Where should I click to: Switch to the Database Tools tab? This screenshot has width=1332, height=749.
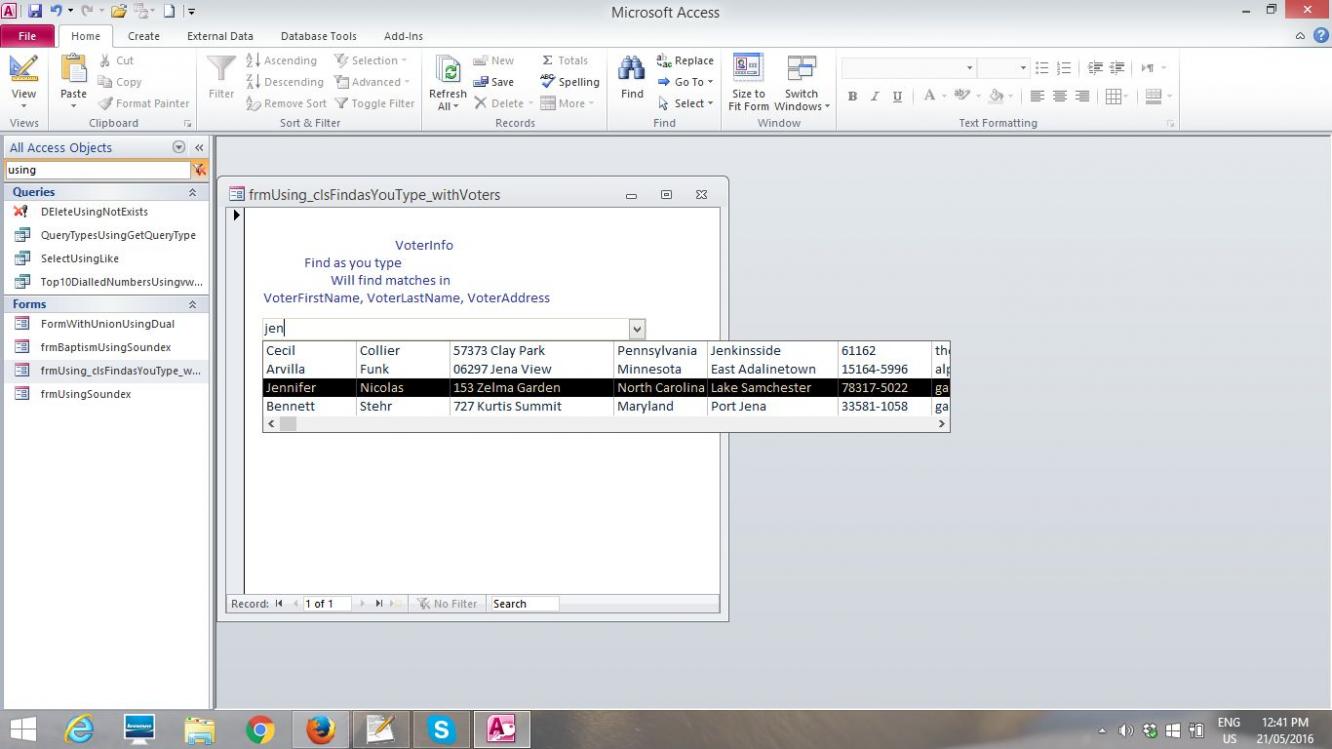(x=318, y=36)
